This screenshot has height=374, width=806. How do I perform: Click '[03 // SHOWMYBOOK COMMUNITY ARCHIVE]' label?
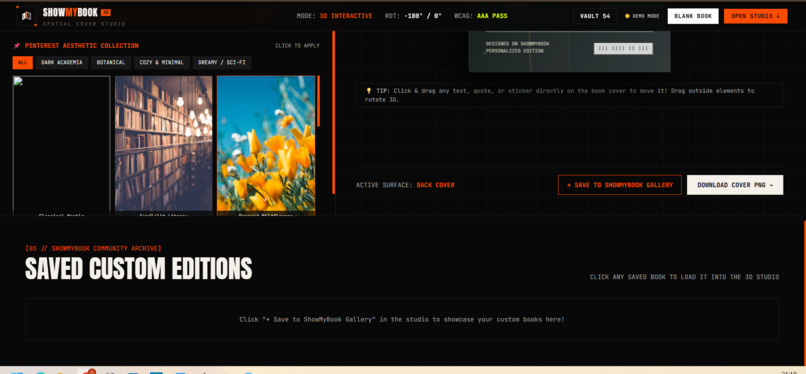point(93,248)
